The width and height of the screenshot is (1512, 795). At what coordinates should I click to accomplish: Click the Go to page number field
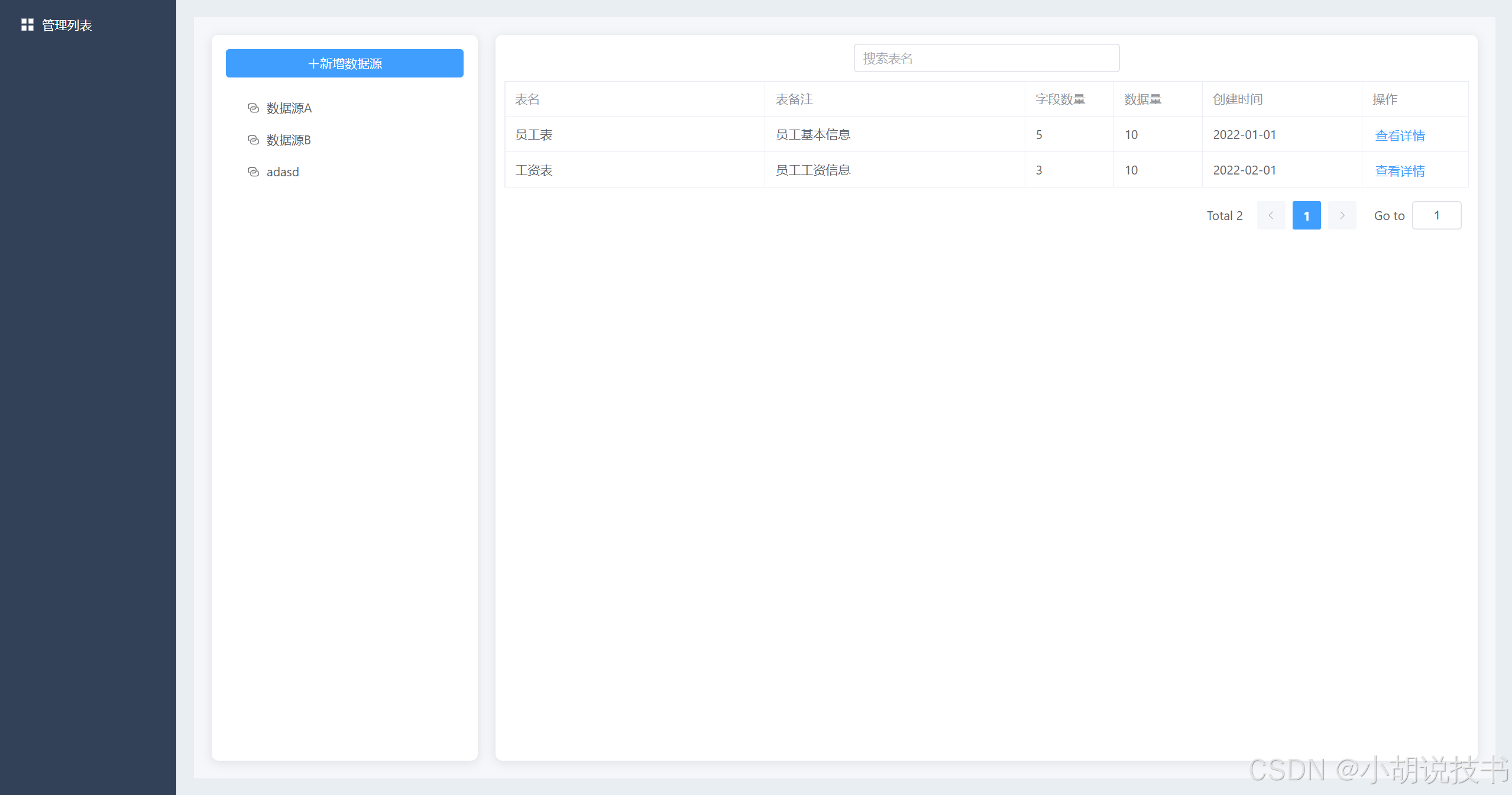[1436, 216]
